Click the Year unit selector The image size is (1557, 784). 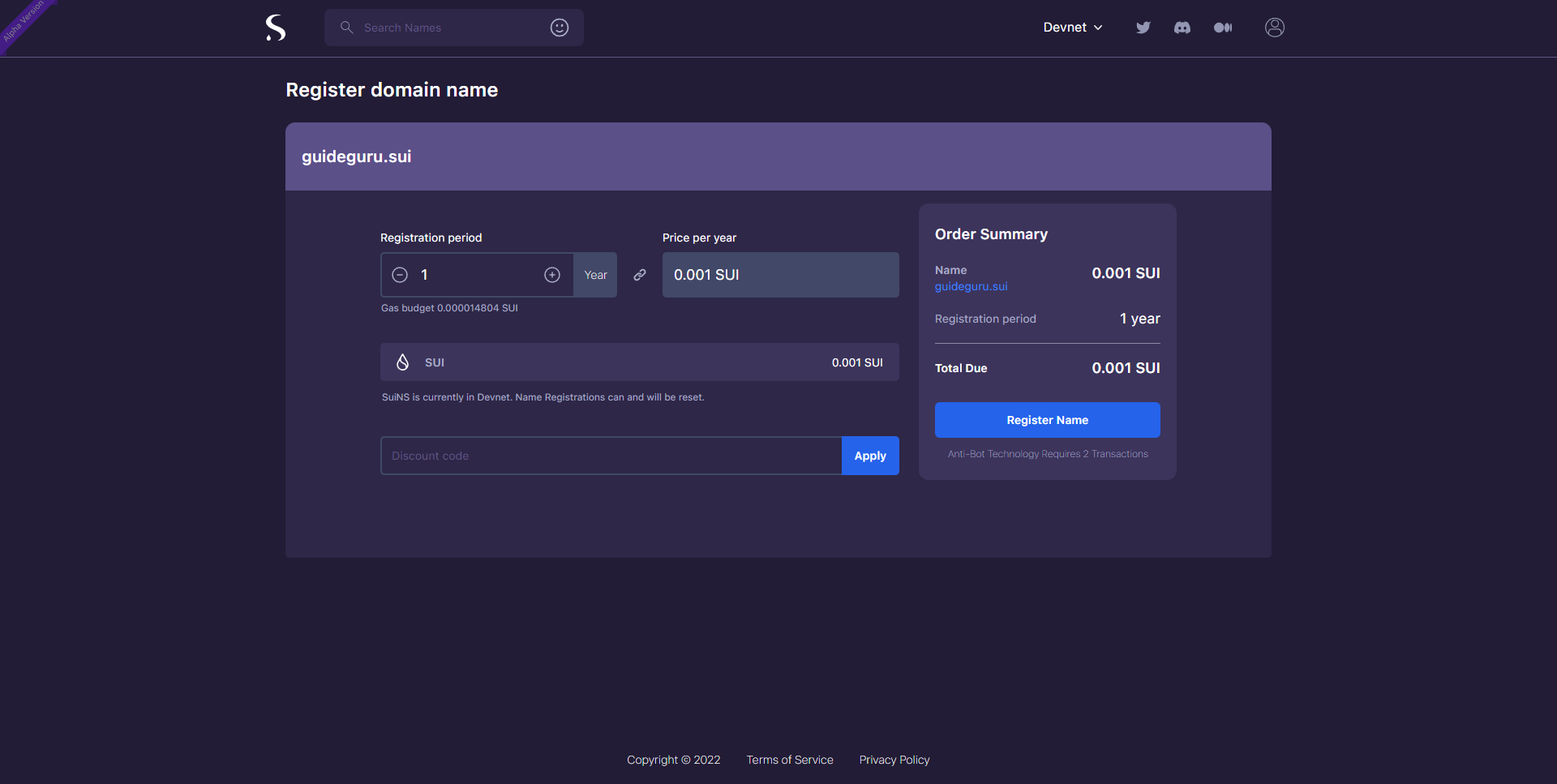(x=595, y=275)
